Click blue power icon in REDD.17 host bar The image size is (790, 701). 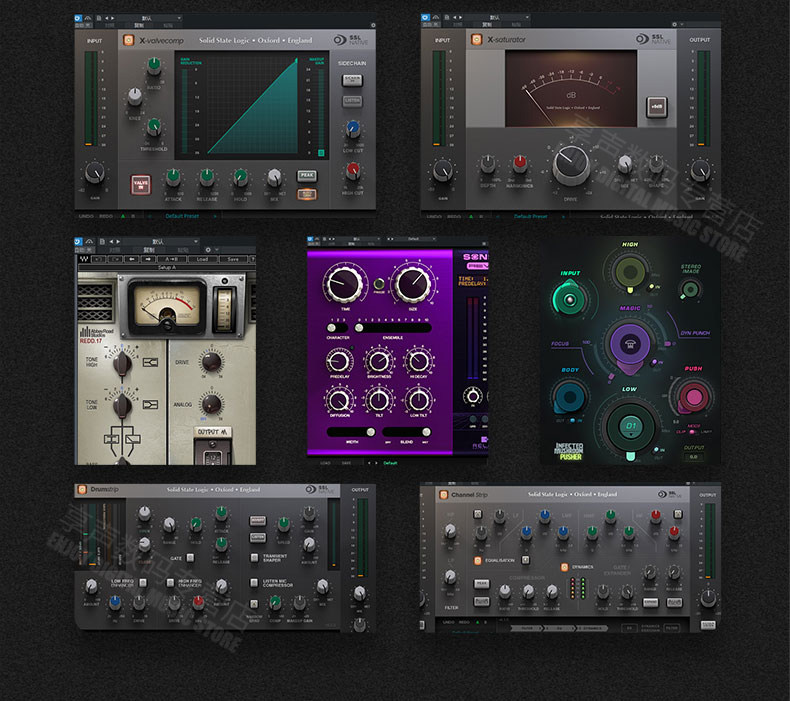(x=78, y=241)
